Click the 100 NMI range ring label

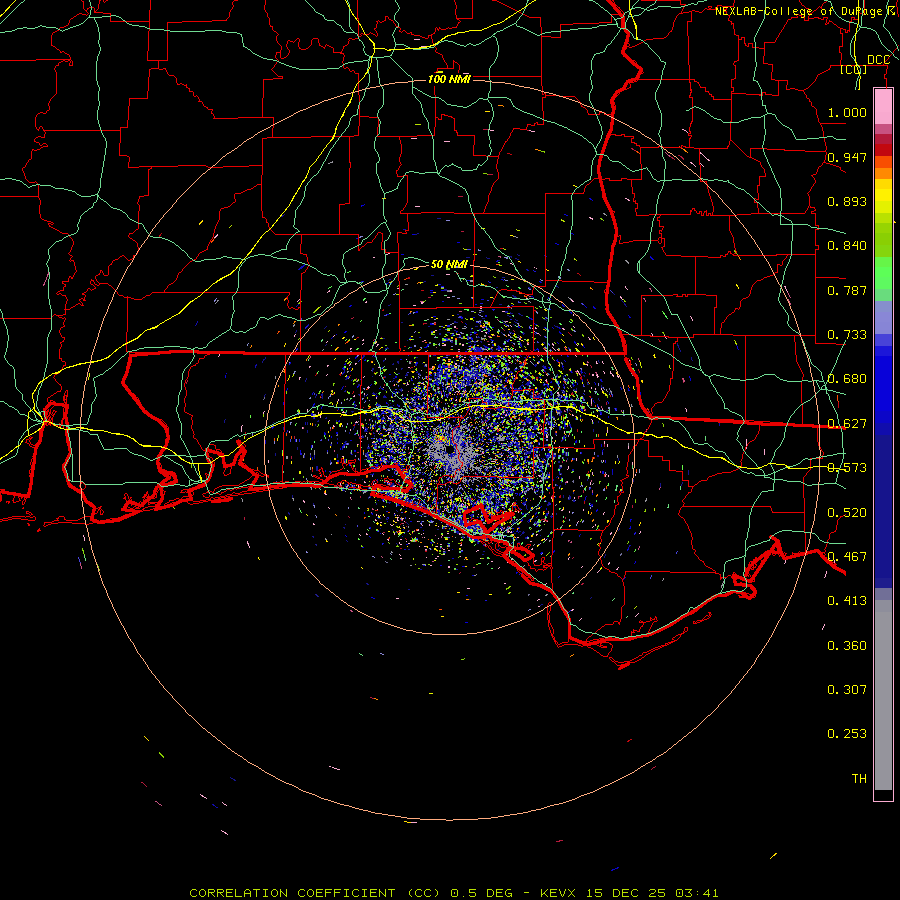click(x=449, y=79)
